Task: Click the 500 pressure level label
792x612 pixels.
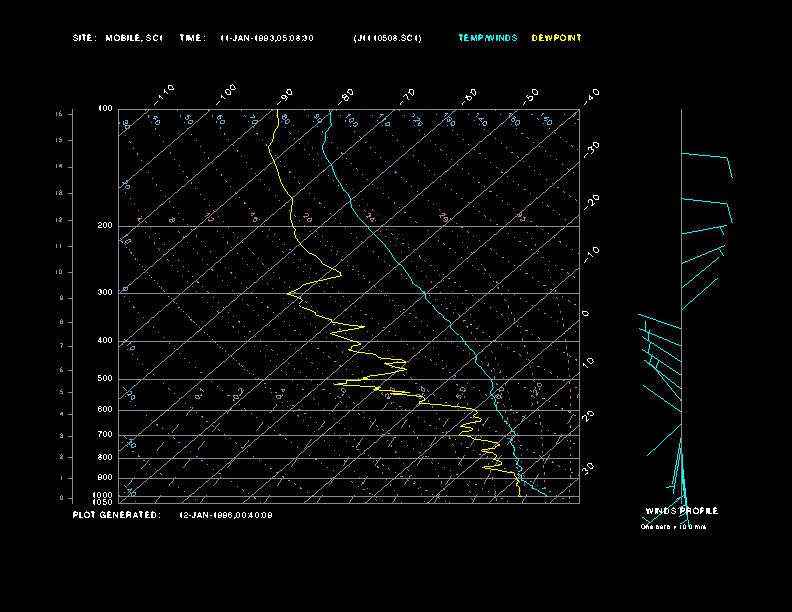Action: (105, 378)
